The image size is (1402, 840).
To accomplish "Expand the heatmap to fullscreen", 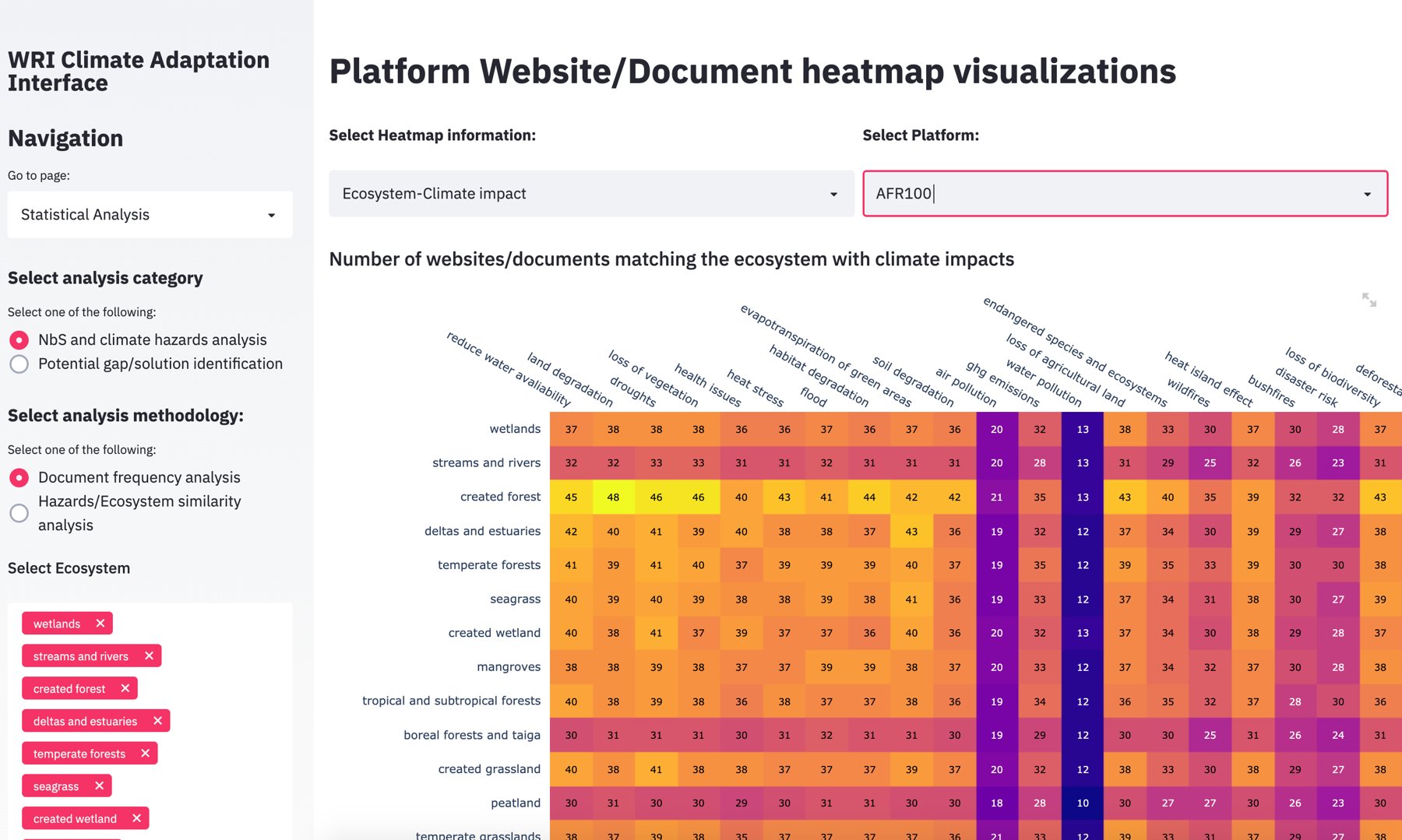I will pos(1369,300).
